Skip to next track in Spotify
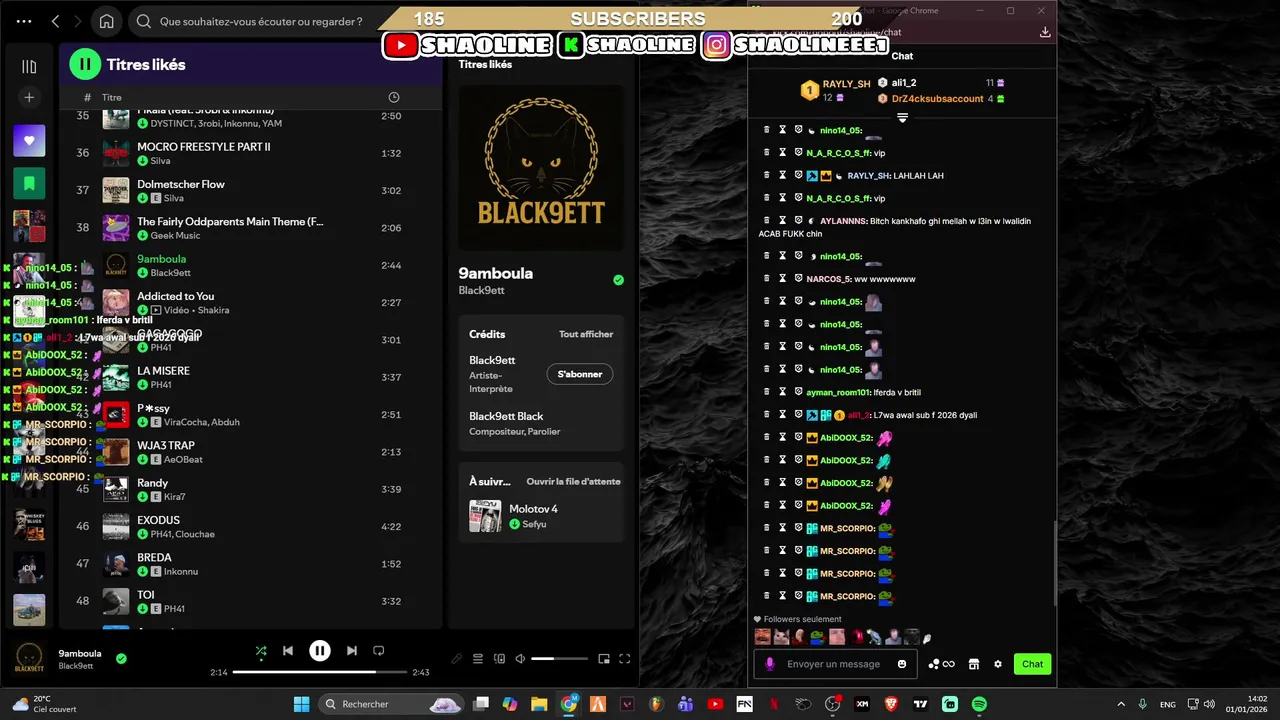The height and width of the screenshot is (720, 1280). [351, 651]
